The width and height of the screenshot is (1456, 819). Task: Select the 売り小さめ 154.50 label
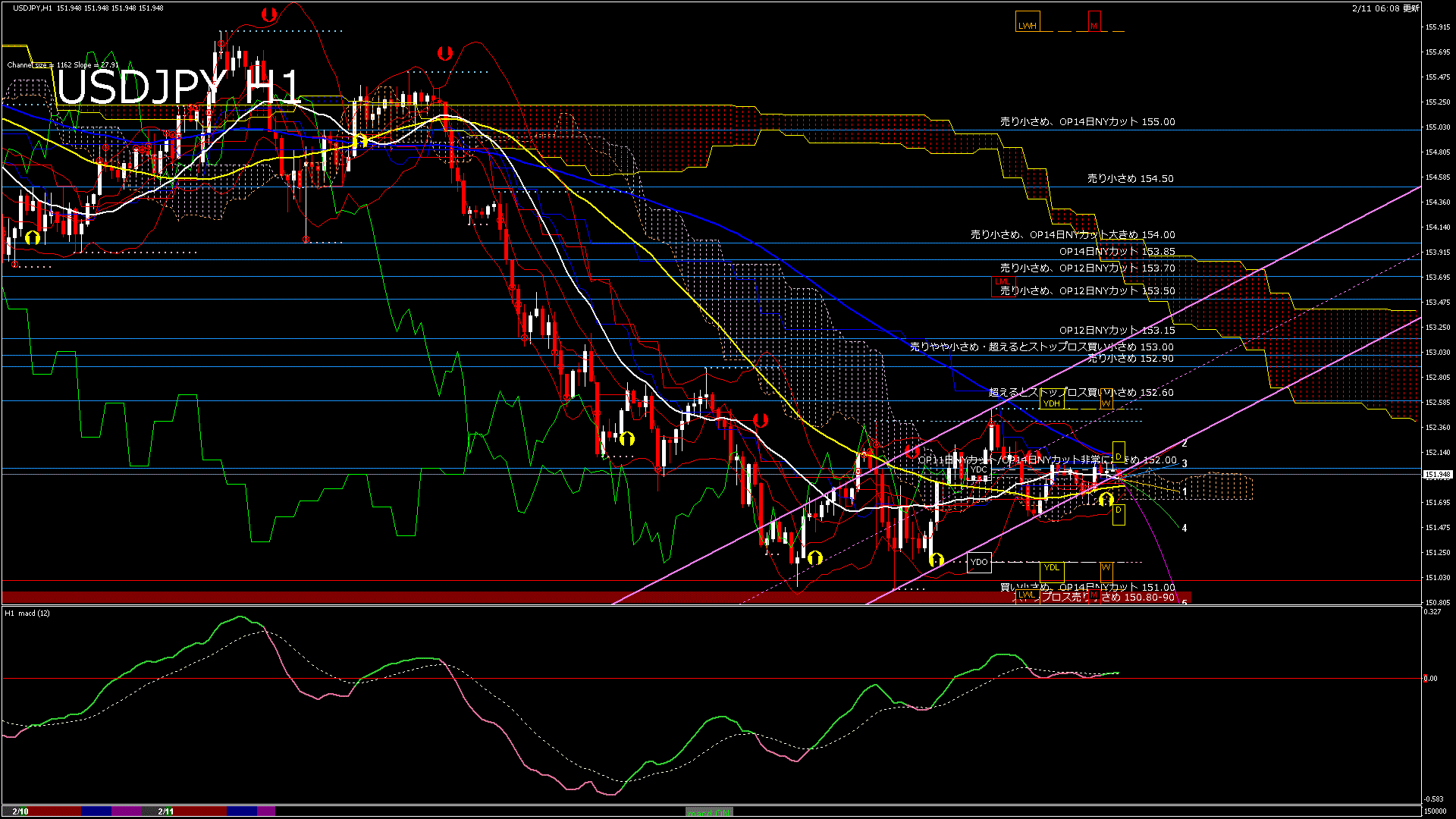(x=1130, y=179)
